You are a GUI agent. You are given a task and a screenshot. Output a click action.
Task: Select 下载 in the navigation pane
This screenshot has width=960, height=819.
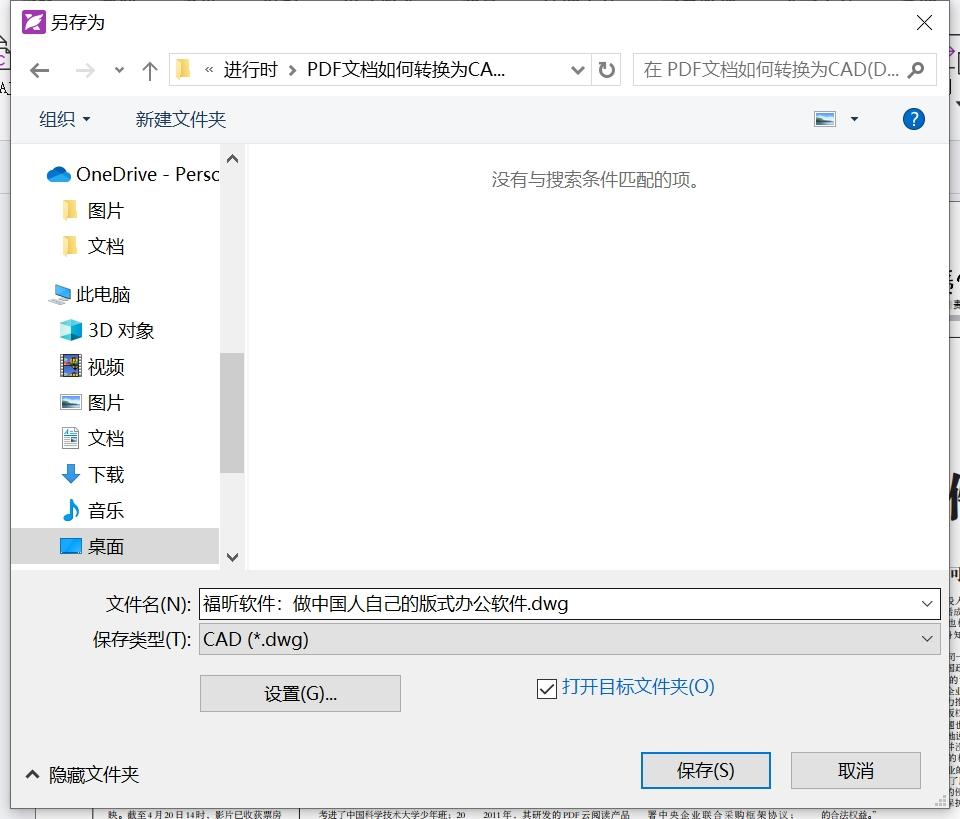[x=92, y=474]
